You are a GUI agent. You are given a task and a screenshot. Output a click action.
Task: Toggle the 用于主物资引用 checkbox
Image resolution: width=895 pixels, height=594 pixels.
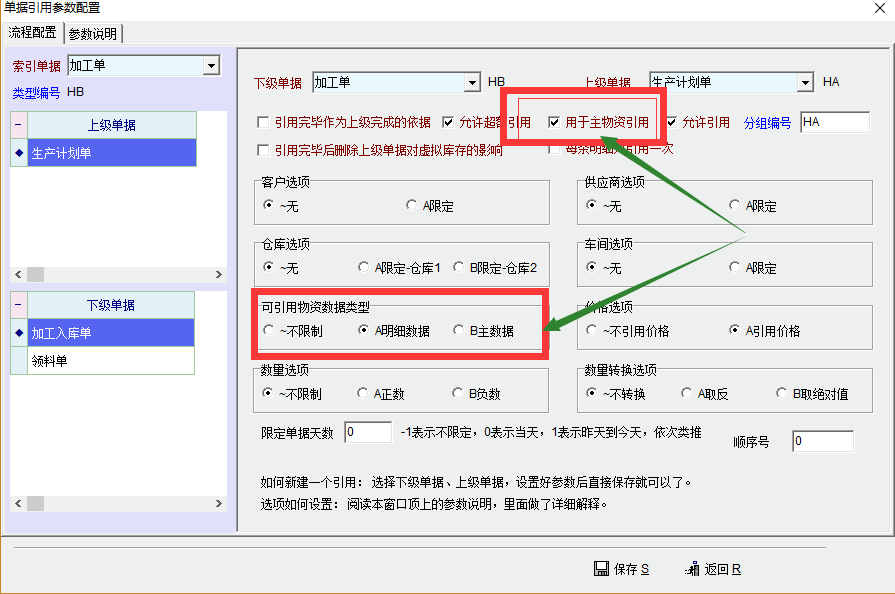tap(554, 123)
